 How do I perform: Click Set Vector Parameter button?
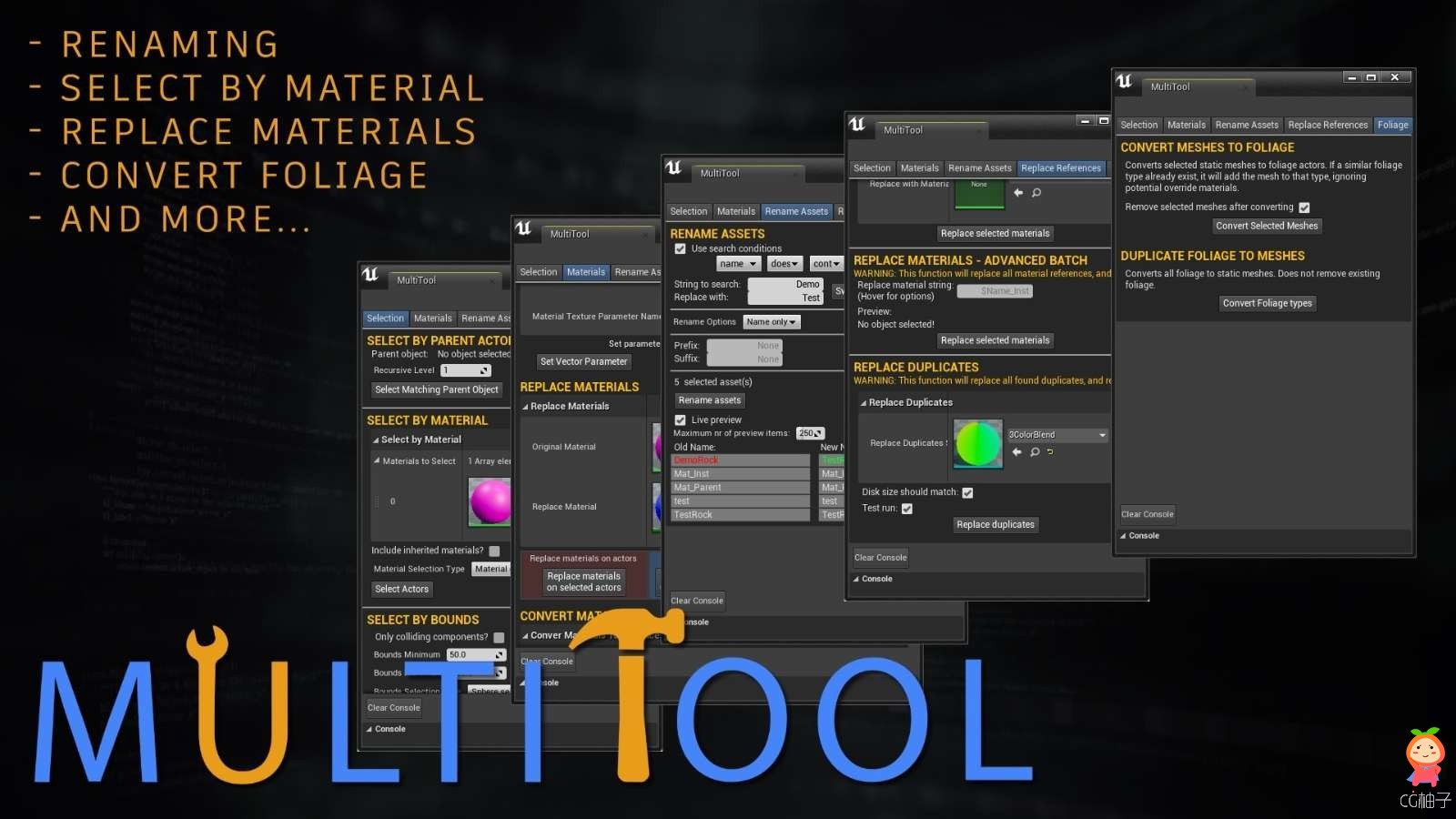pyautogui.click(x=583, y=361)
